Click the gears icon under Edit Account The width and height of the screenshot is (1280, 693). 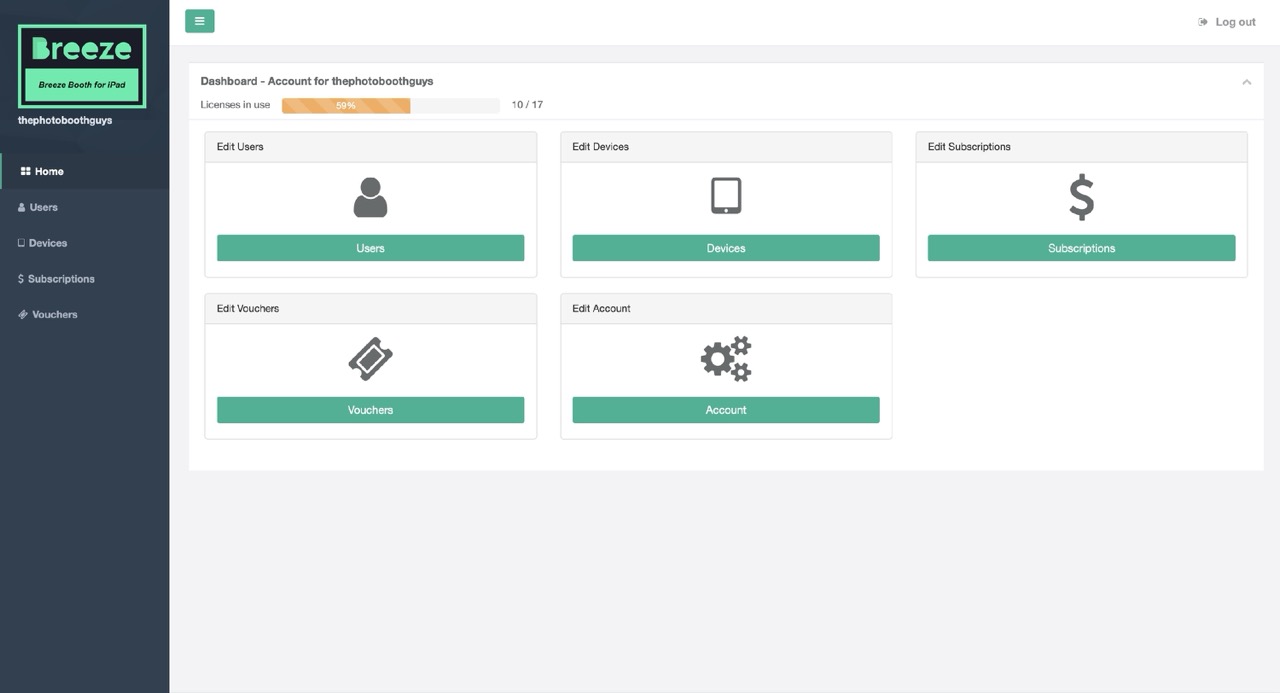726,359
